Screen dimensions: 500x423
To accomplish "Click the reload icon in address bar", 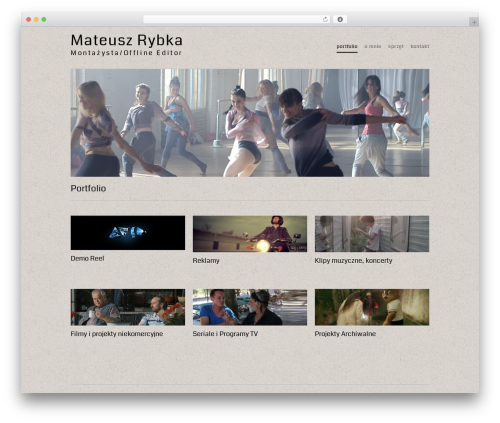I will tap(325, 20).
